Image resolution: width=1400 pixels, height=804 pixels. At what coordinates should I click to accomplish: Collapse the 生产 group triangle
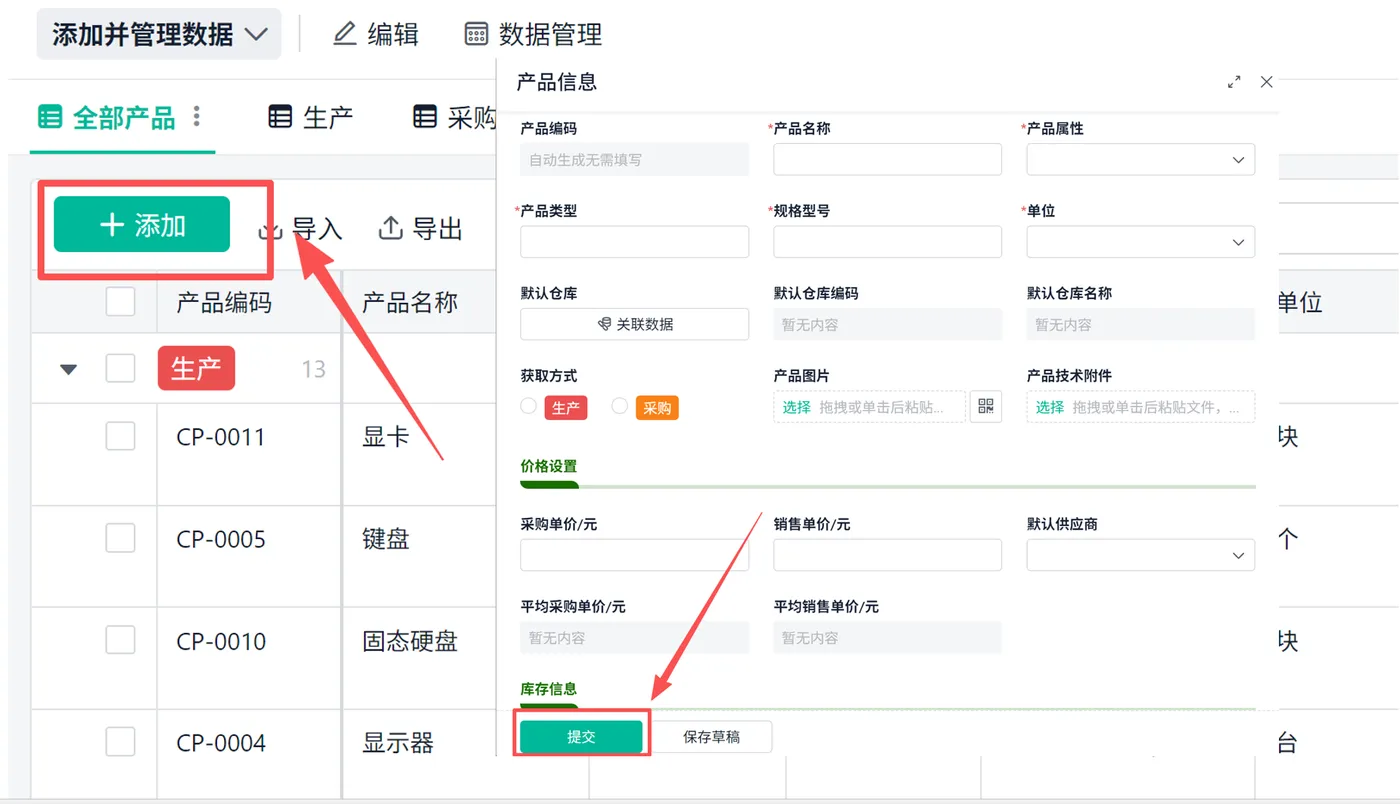pyautogui.click(x=68, y=369)
